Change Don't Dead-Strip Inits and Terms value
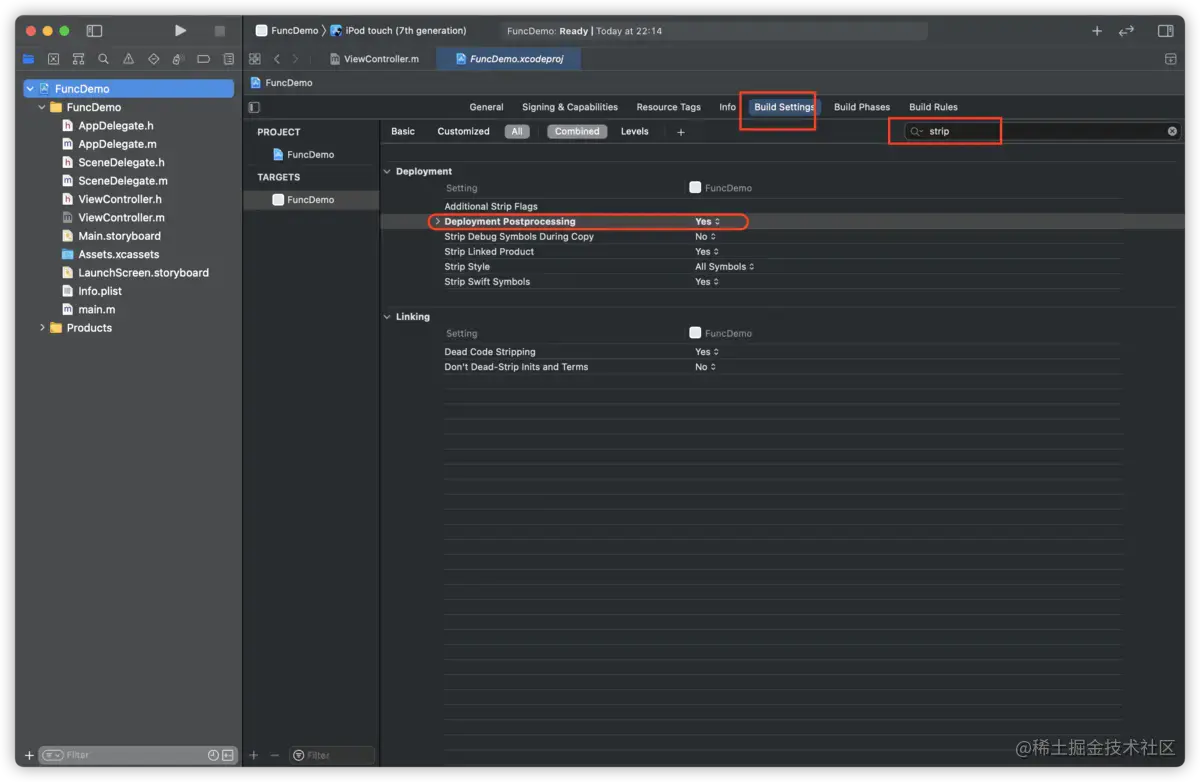The image size is (1200, 782). click(x=706, y=367)
